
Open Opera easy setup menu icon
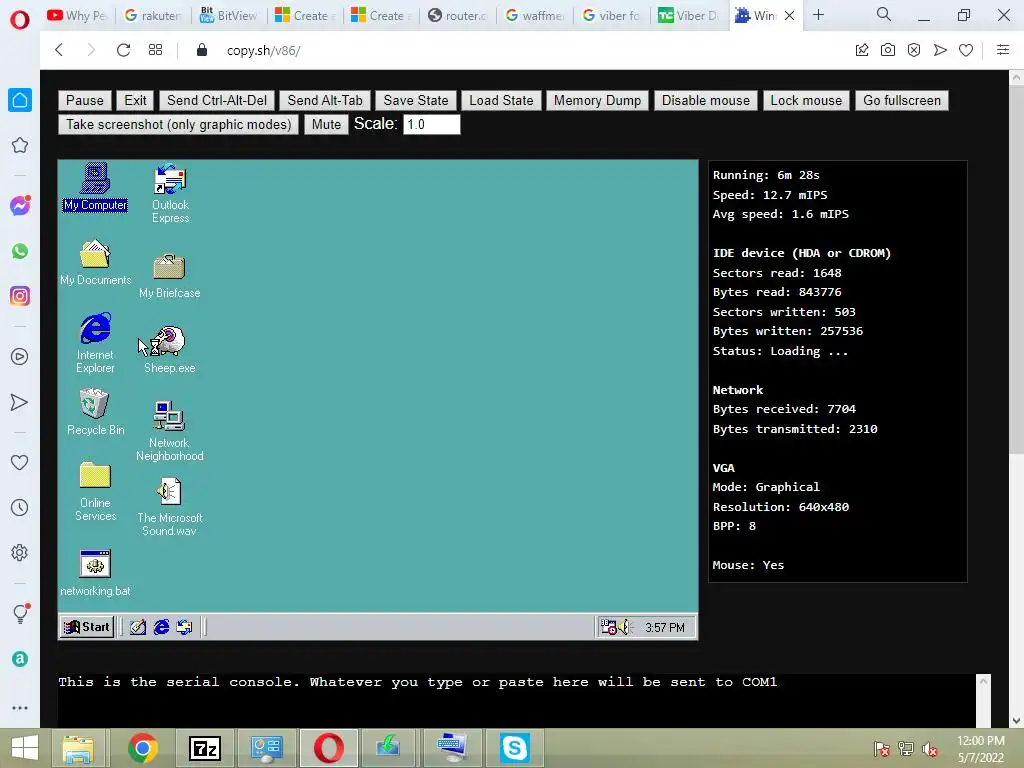click(1003, 50)
